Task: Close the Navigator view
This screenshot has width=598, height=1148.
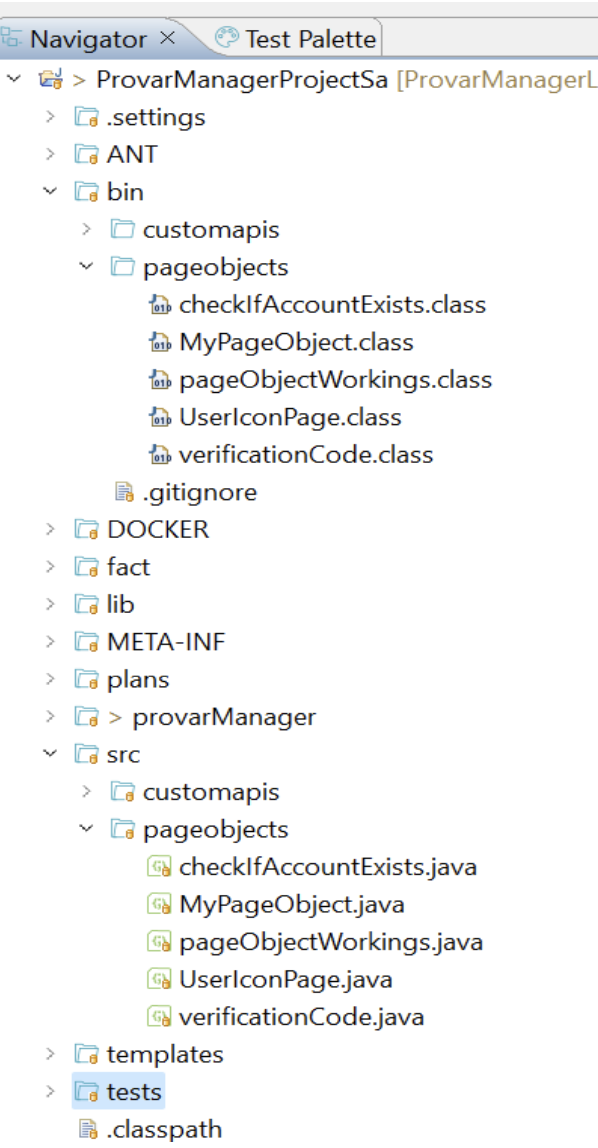Action: pyautogui.click(x=167, y=37)
